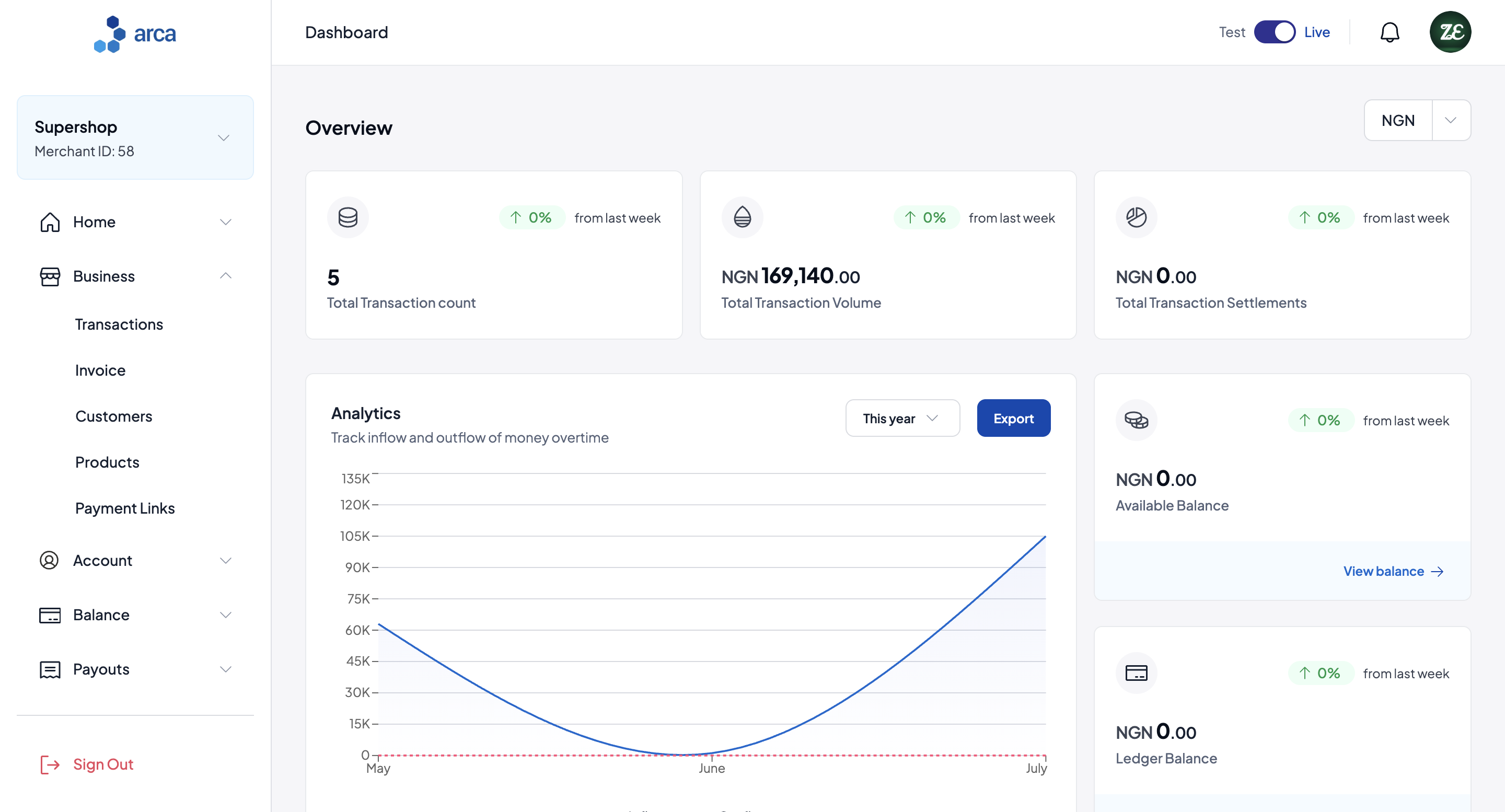
Task: Click the NGN currency value box
Action: click(x=1398, y=120)
